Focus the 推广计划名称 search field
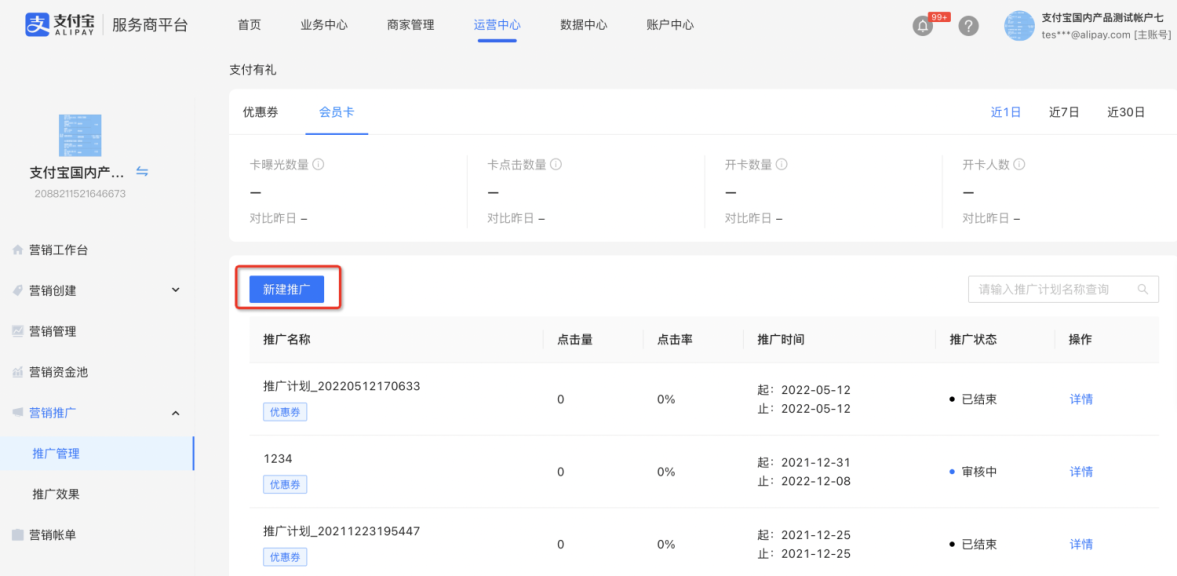 (x=1063, y=289)
